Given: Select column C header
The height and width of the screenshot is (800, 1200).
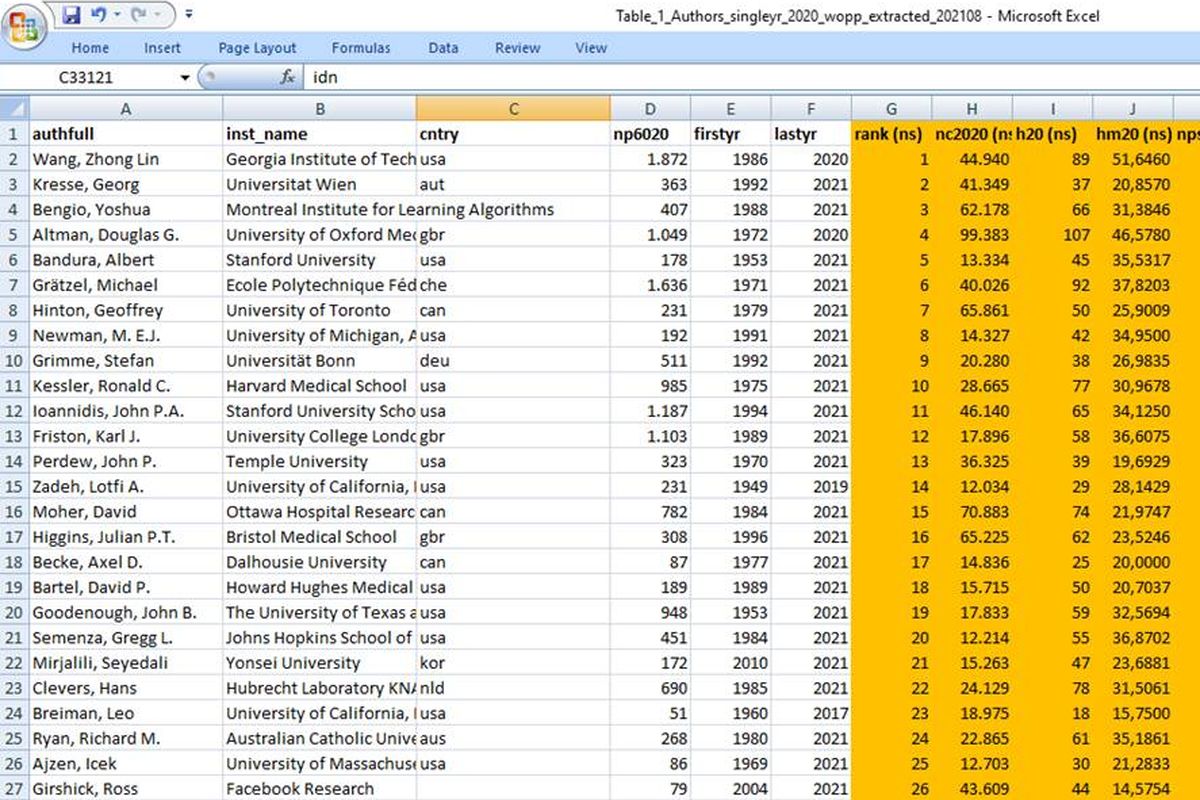Looking at the screenshot, I should click(x=513, y=107).
